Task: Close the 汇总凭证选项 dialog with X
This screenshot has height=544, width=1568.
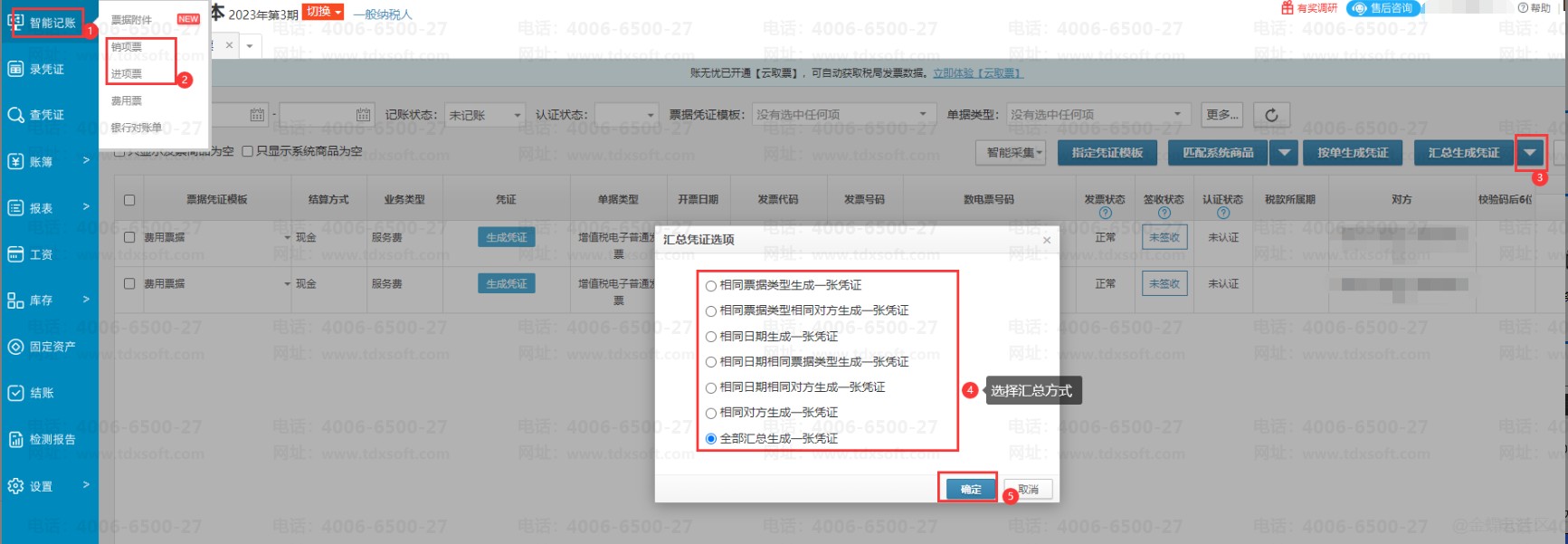Action: pyautogui.click(x=1047, y=240)
